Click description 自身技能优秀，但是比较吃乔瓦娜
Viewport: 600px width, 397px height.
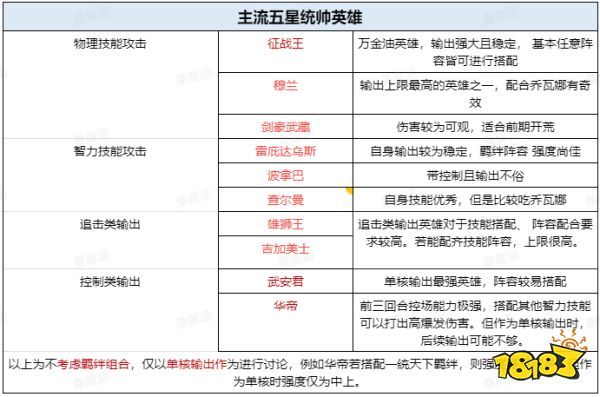click(475, 200)
